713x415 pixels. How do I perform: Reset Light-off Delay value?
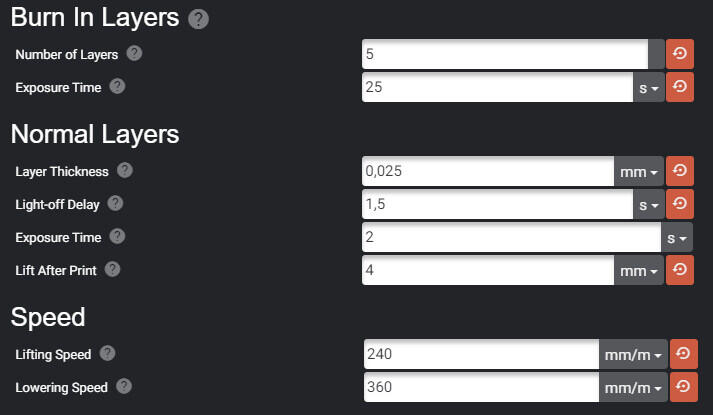680,204
